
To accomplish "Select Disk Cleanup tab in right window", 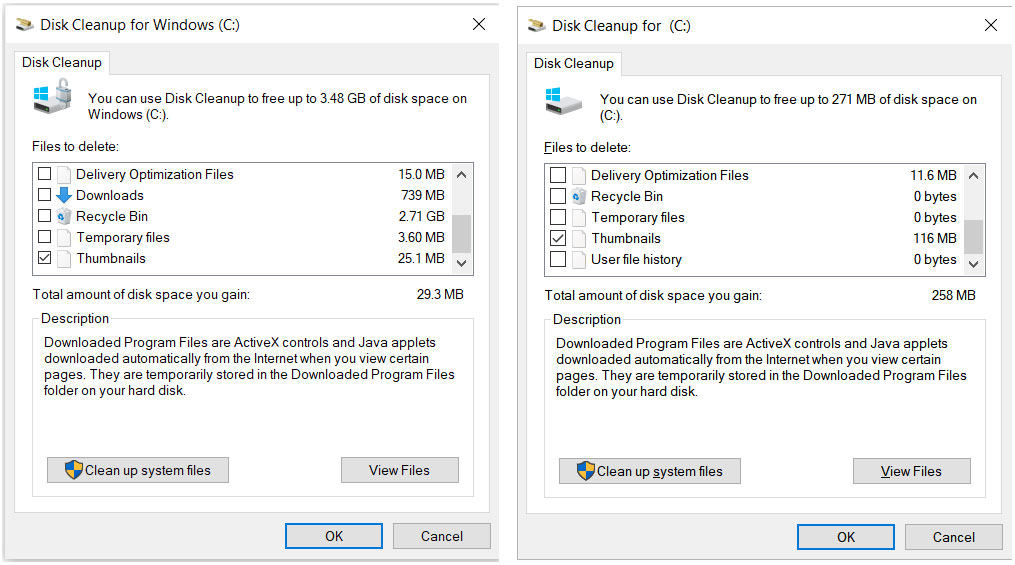I will pyautogui.click(x=574, y=63).
